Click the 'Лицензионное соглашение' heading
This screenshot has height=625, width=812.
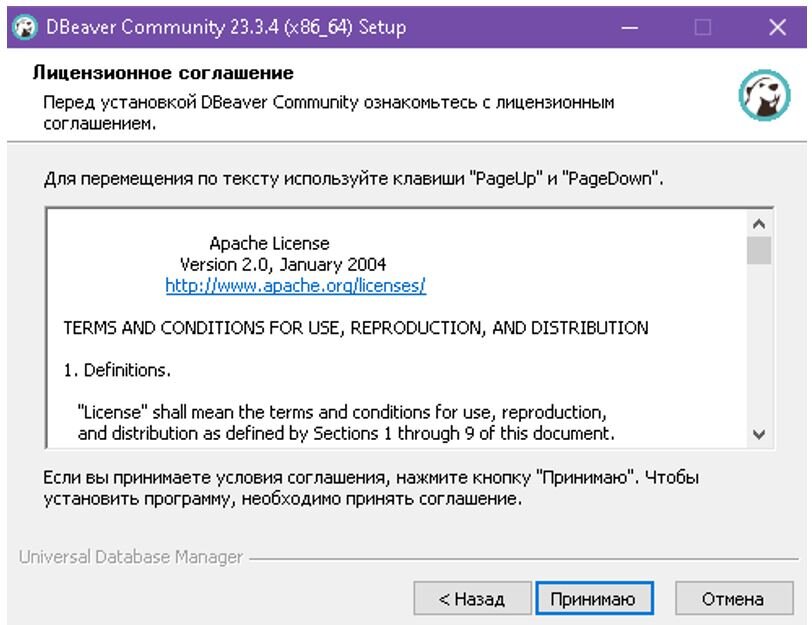coord(163,73)
